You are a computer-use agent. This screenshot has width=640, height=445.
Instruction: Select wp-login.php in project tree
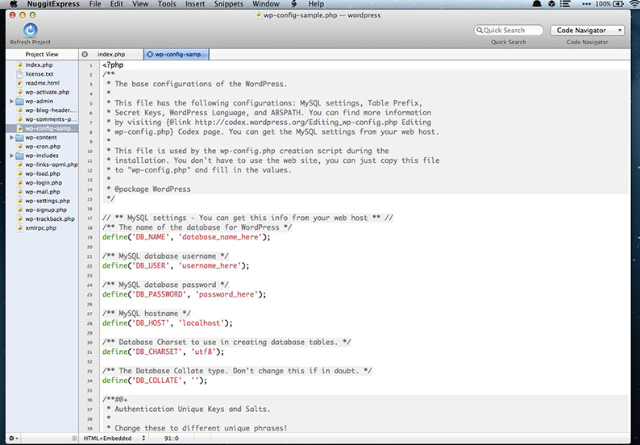click(x=44, y=182)
